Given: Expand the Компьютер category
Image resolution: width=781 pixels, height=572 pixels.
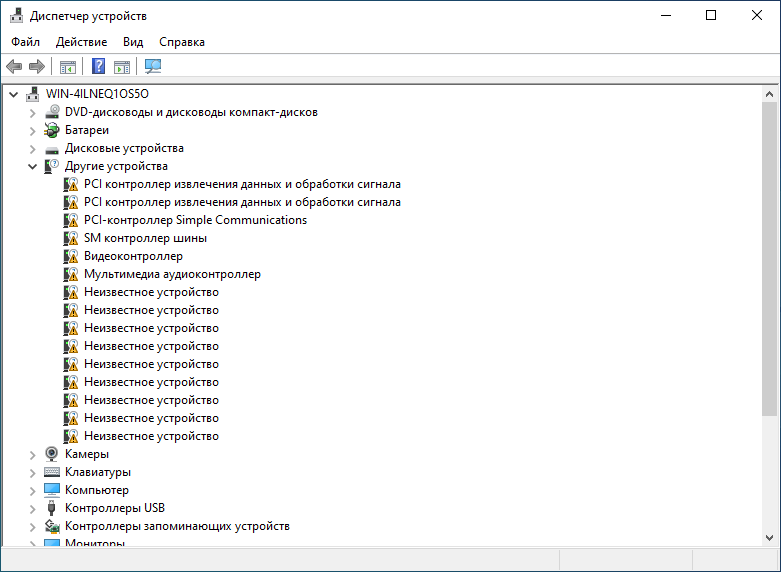Looking at the screenshot, I should click(32, 491).
